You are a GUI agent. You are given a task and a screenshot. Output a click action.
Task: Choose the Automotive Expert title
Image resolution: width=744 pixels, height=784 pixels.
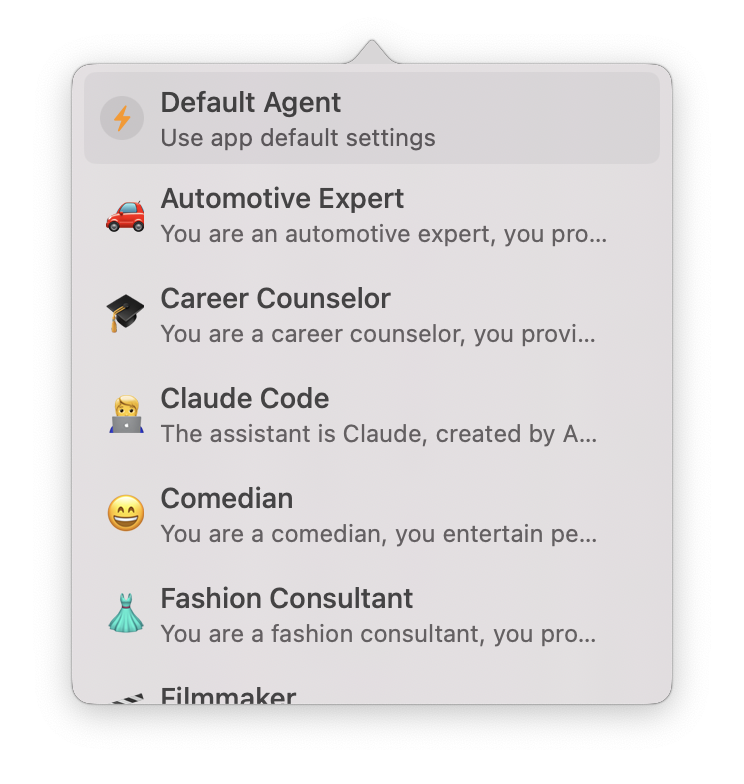click(282, 199)
